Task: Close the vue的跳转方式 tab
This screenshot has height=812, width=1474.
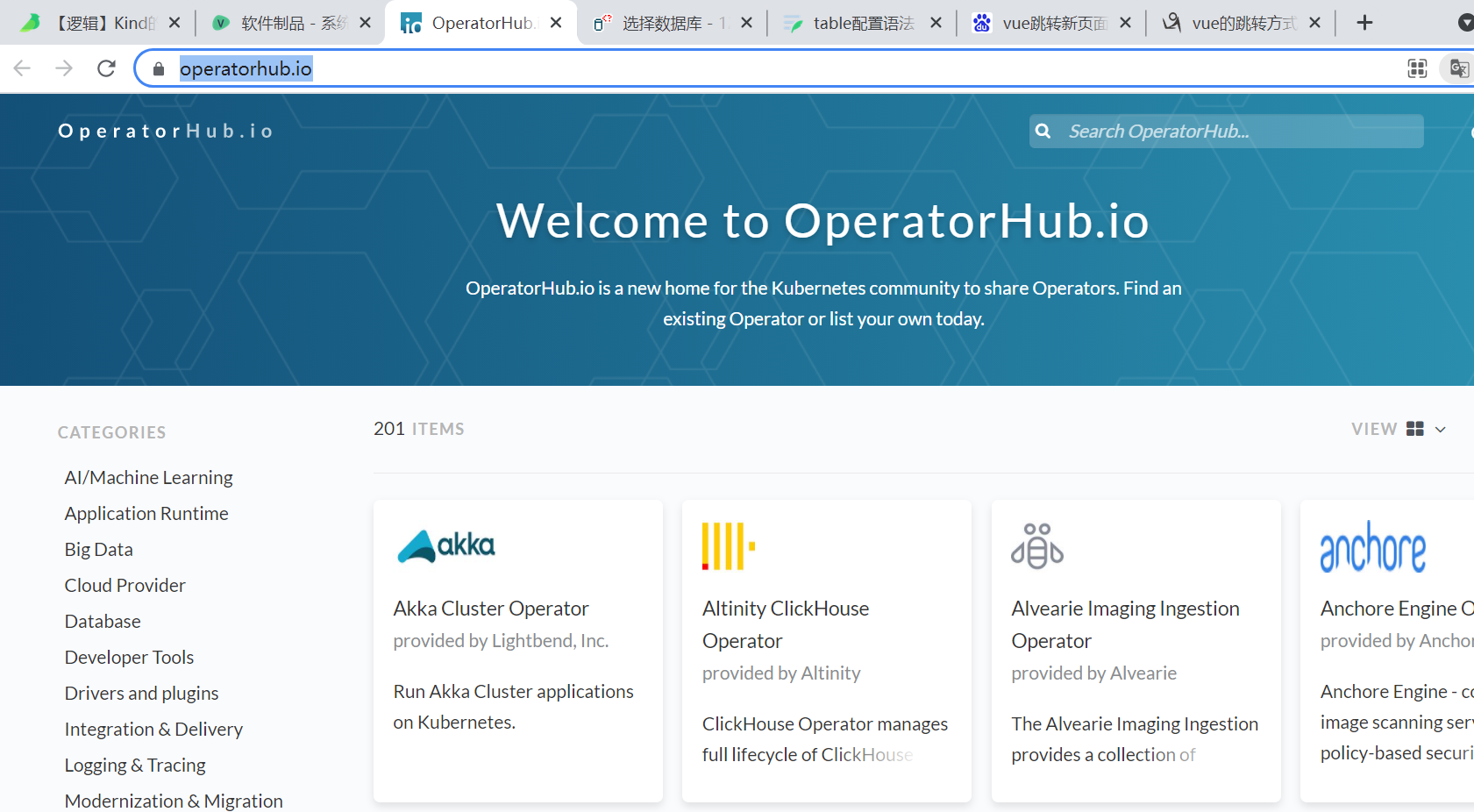Action: point(1314,23)
